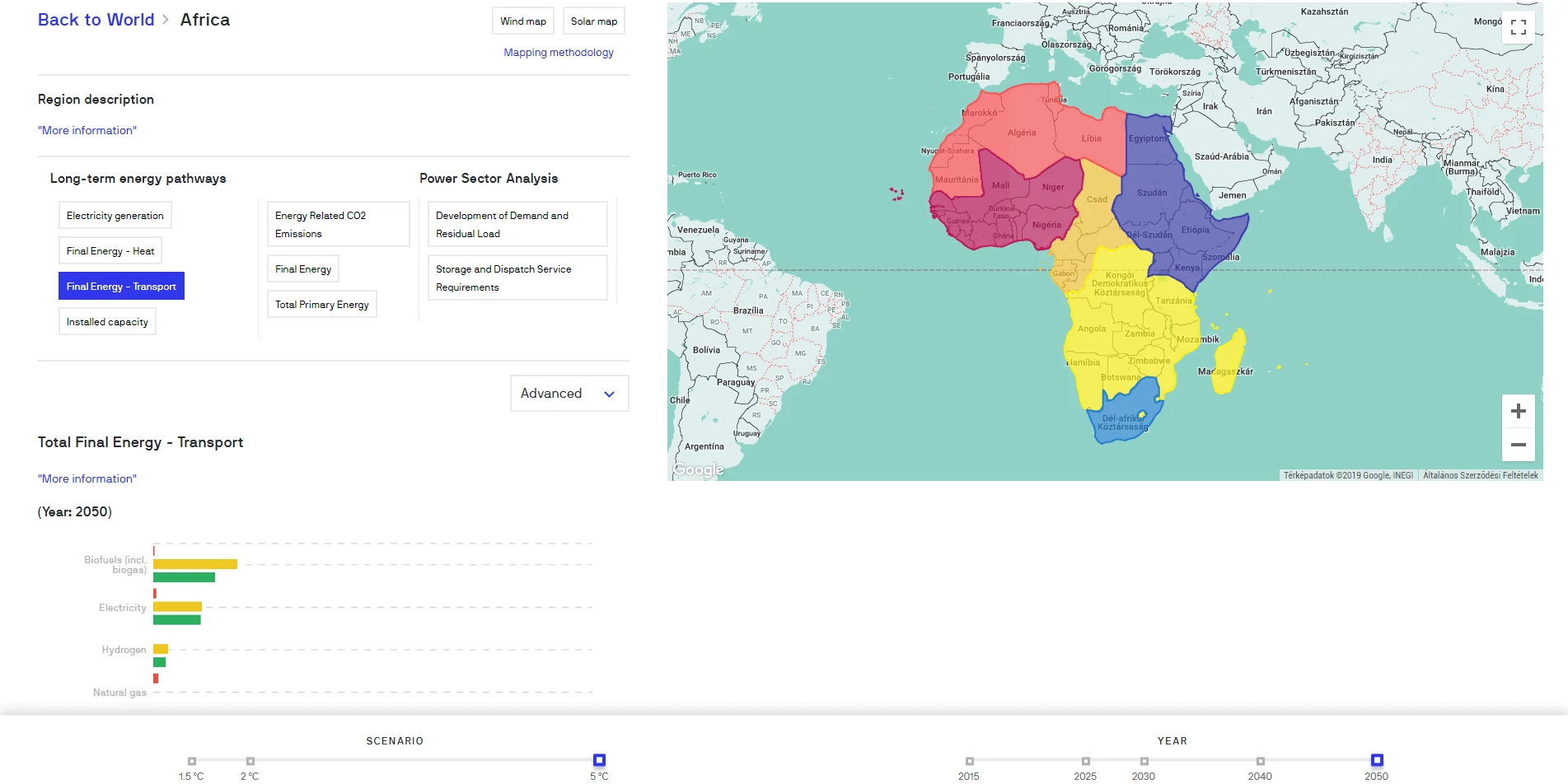Click the breadcrumb chevron after Back to World
The height and width of the screenshot is (784, 1568).
pos(166,20)
